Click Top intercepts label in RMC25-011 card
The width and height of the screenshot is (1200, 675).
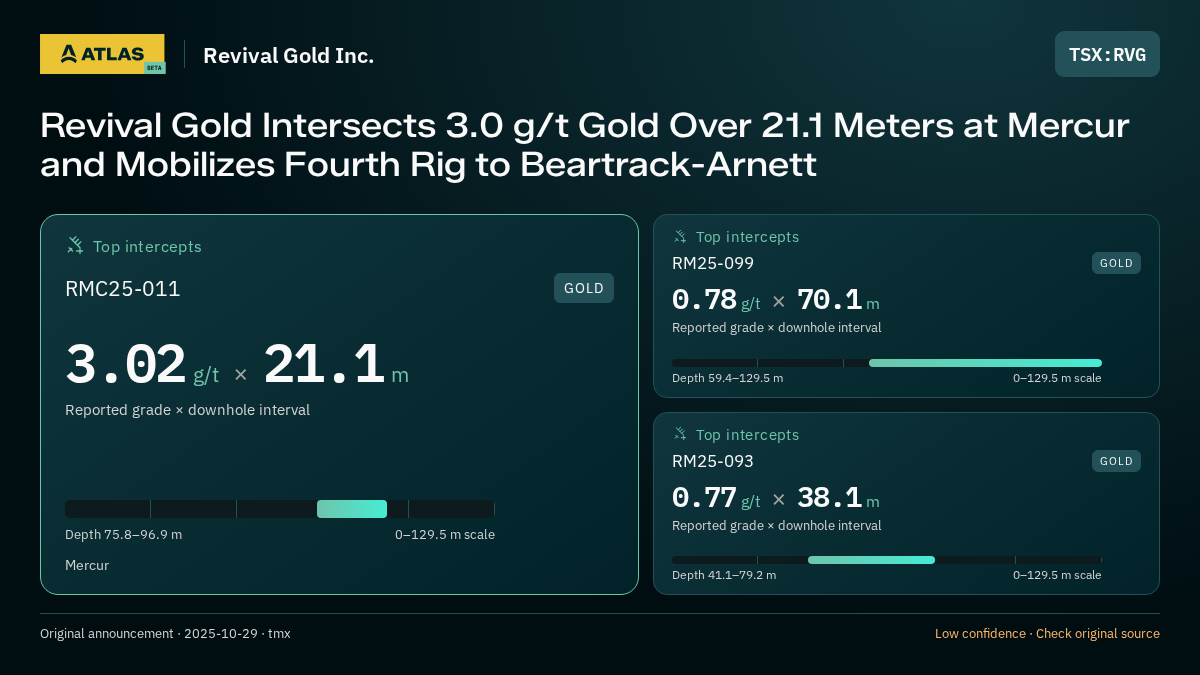tap(147, 246)
